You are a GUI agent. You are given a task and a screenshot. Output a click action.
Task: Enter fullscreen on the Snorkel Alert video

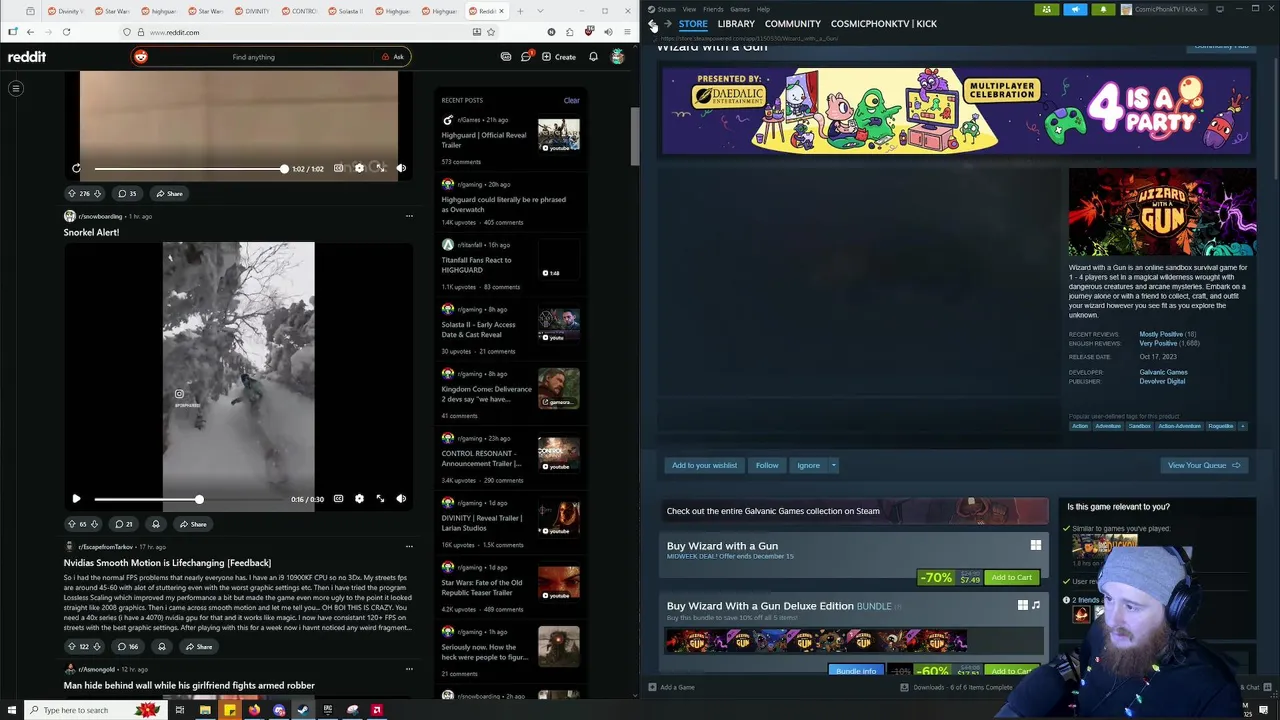380,498
